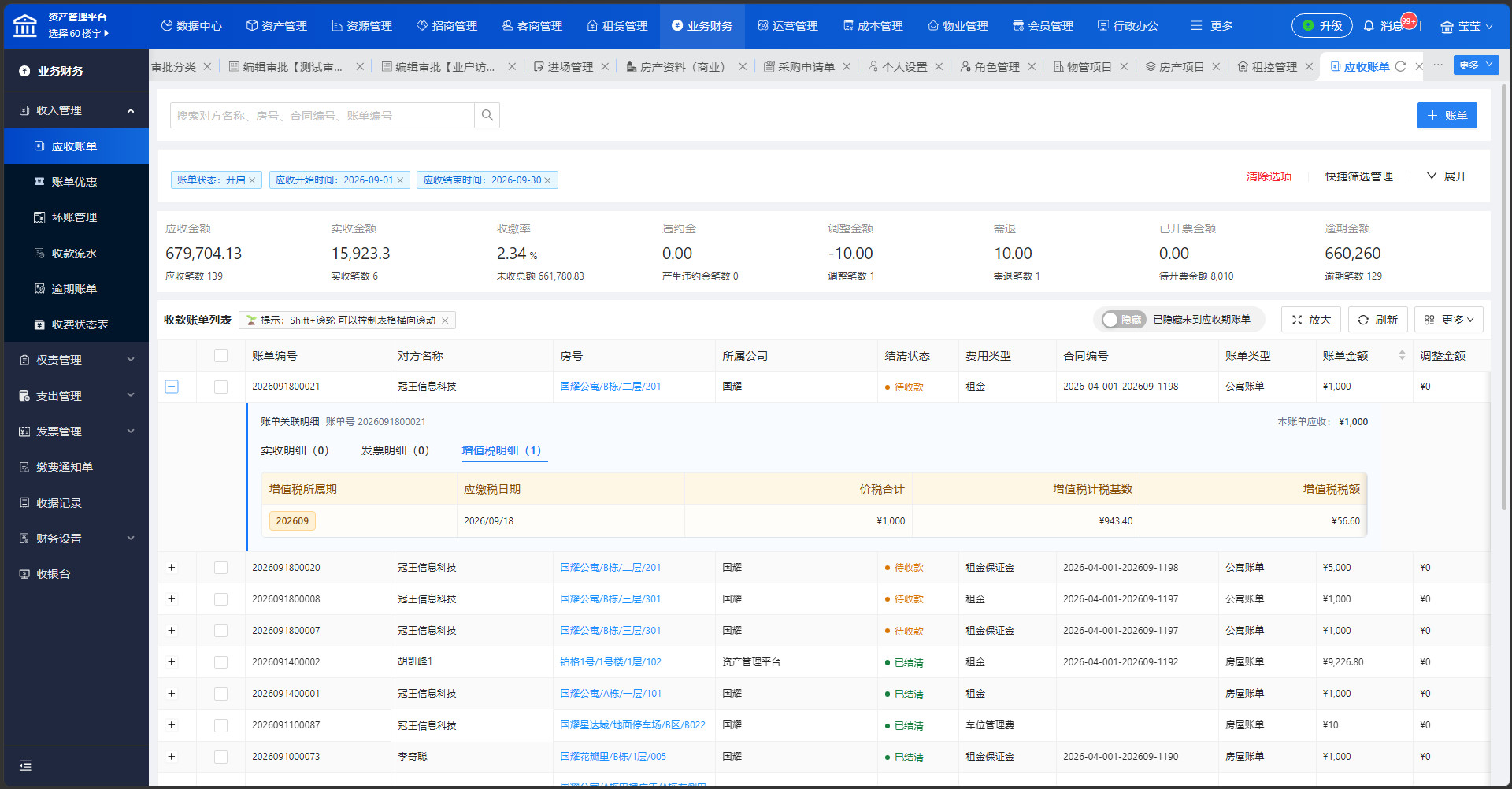Click into the bill search input field
The width and height of the screenshot is (1512, 789).
[322, 116]
